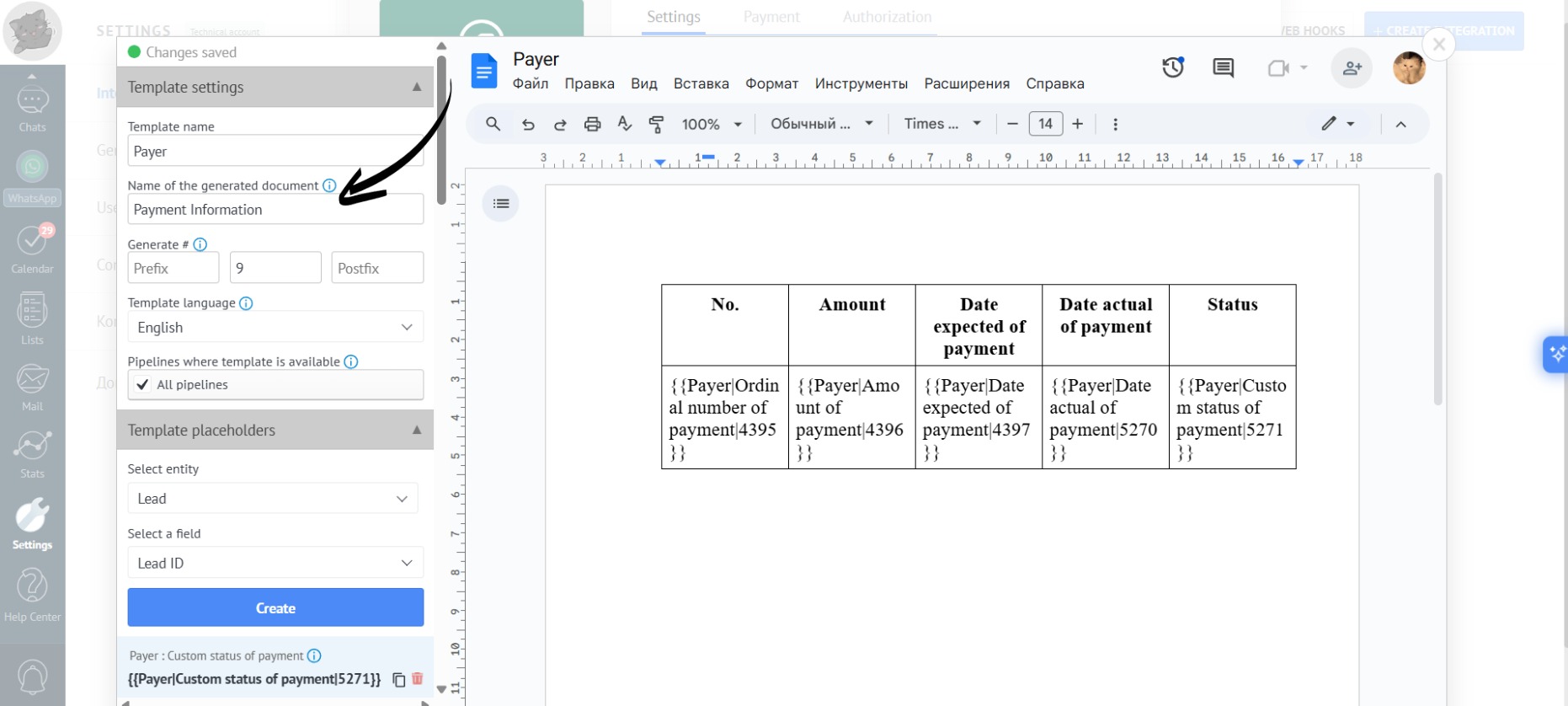Click the undo arrow in Docs toolbar
Viewport: 1568px width, 706px height.
click(x=528, y=125)
